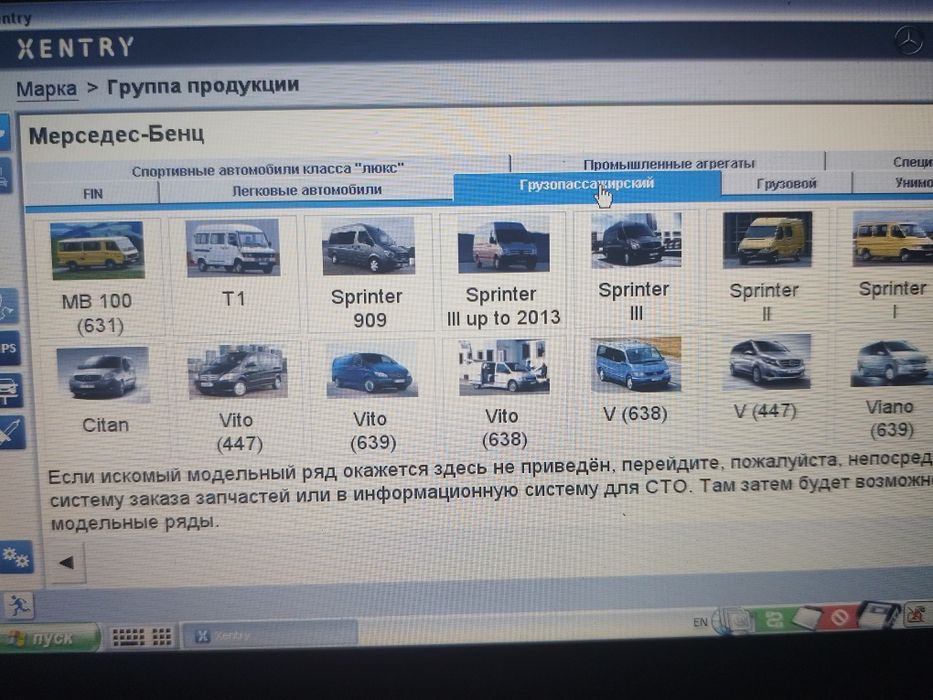Open the gears settings icon in sidebar
The height and width of the screenshot is (700, 933).
coord(16,557)
